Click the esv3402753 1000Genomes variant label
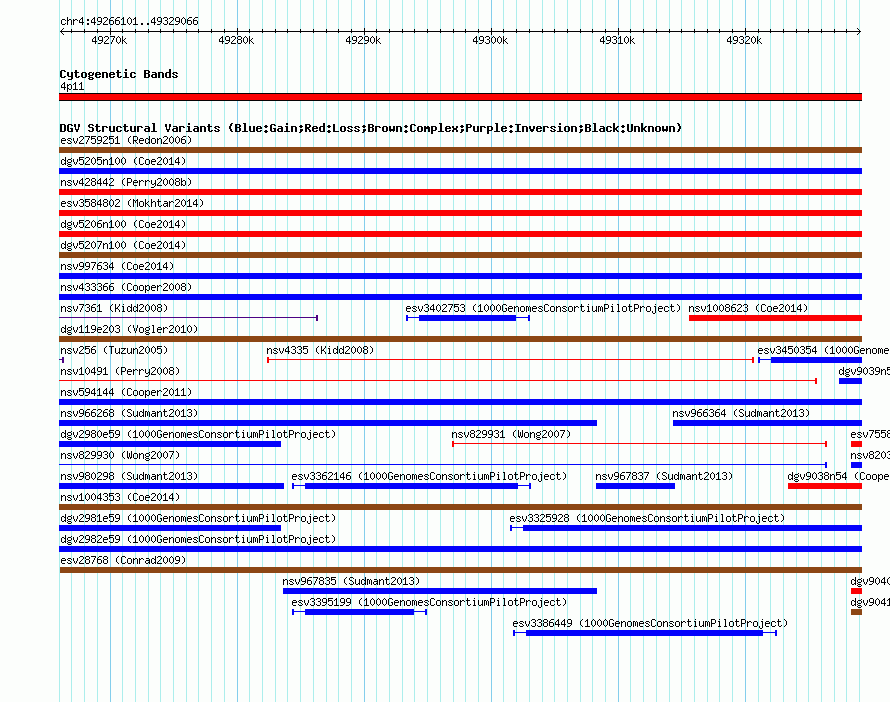 coord(543,308)
